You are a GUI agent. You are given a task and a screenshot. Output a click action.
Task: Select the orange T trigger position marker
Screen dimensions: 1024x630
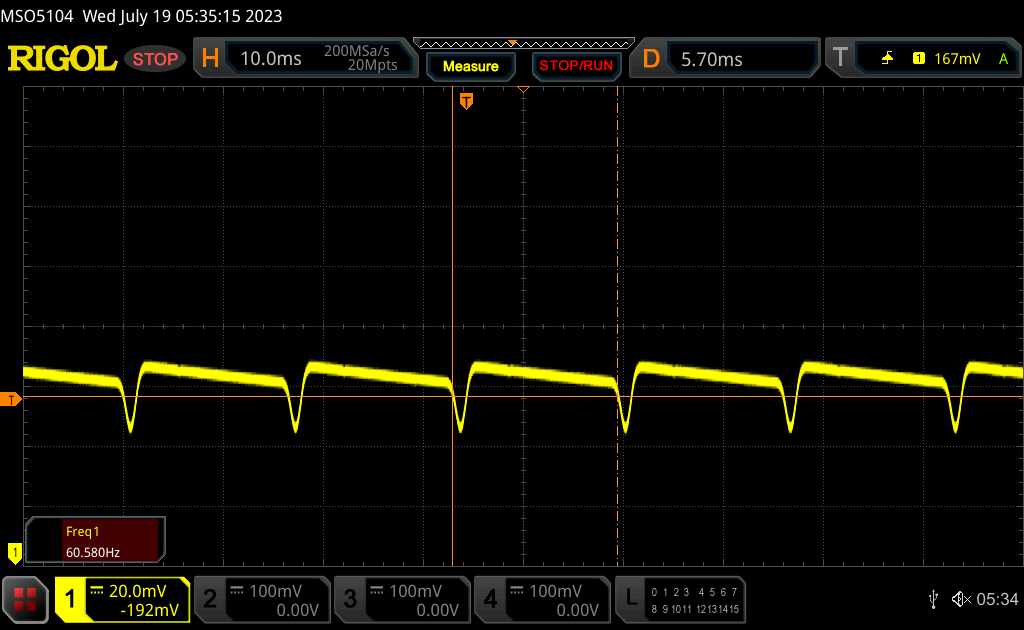point(466,101)
